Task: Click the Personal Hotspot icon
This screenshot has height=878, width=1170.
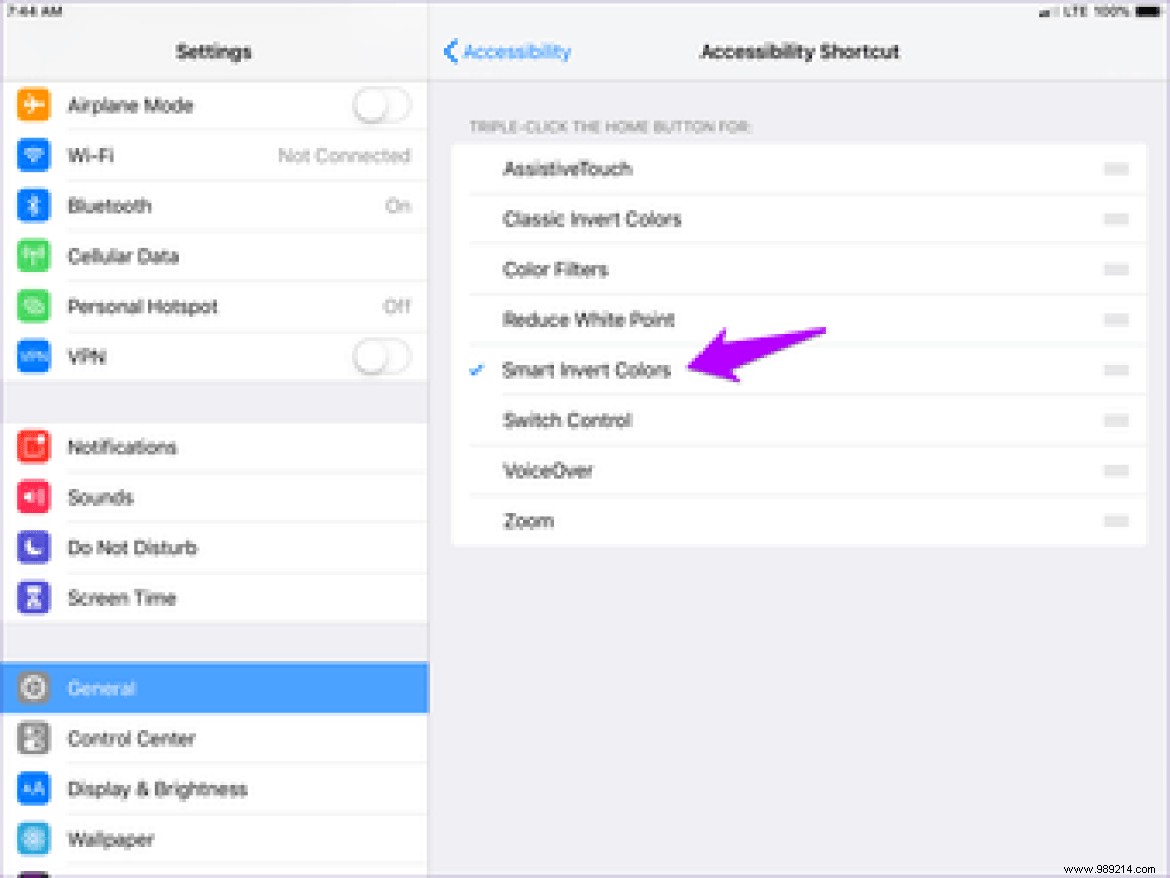Action: [x=36, y=306]
